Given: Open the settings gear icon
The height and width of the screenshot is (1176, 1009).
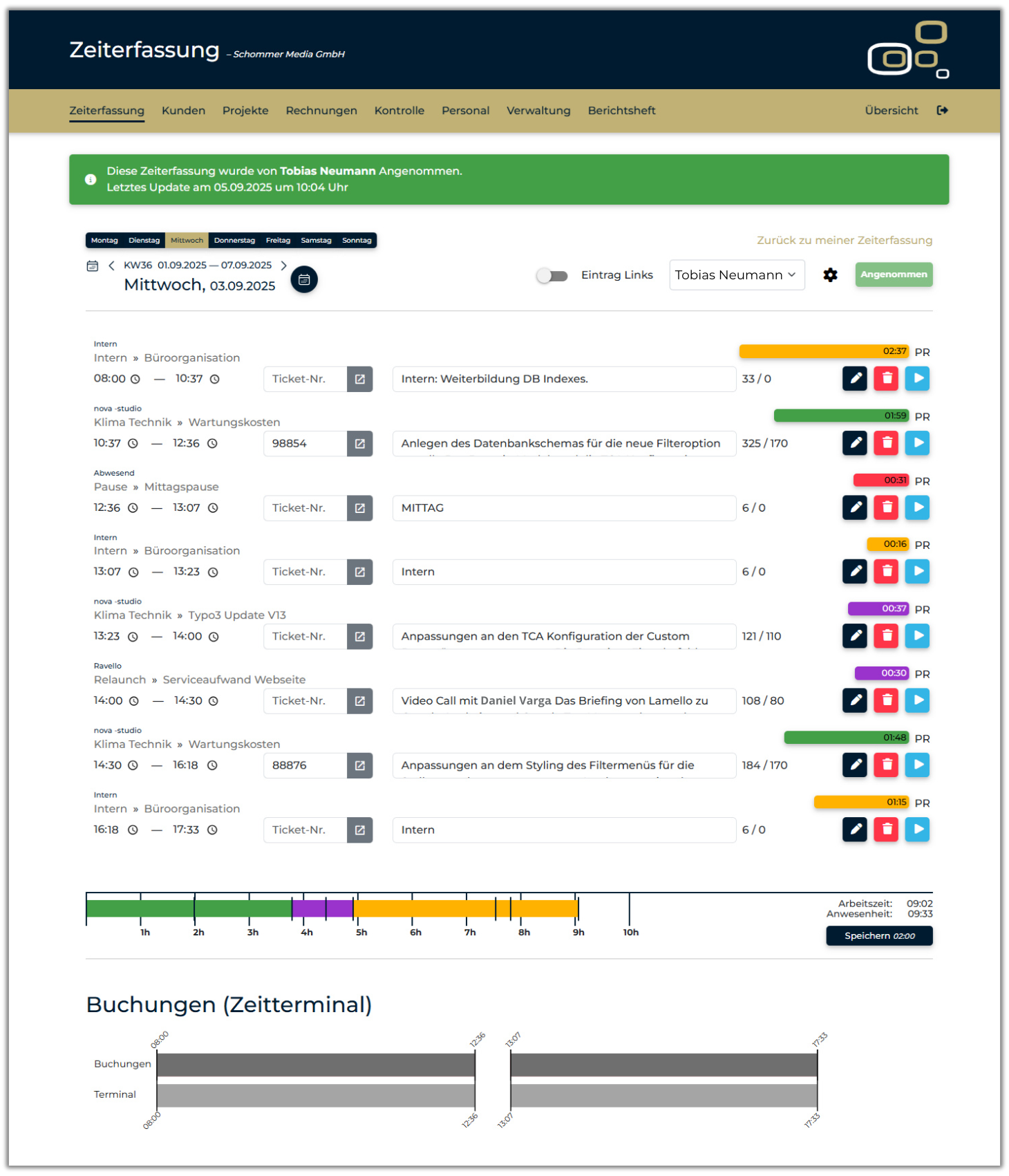Looking at the screenshot, I should (830, 275).
